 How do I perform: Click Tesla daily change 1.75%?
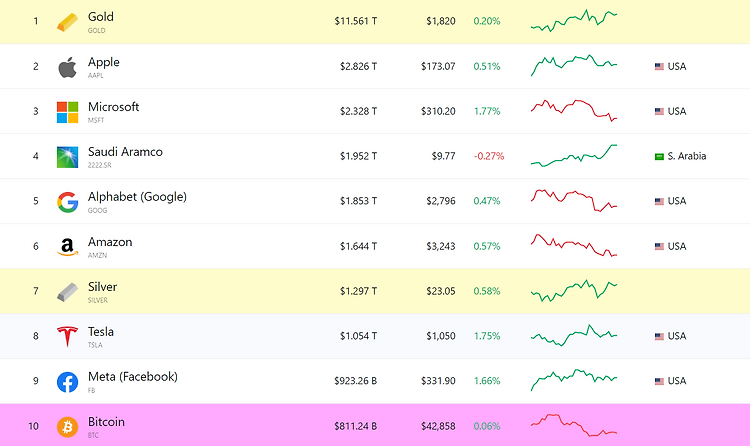487,336
